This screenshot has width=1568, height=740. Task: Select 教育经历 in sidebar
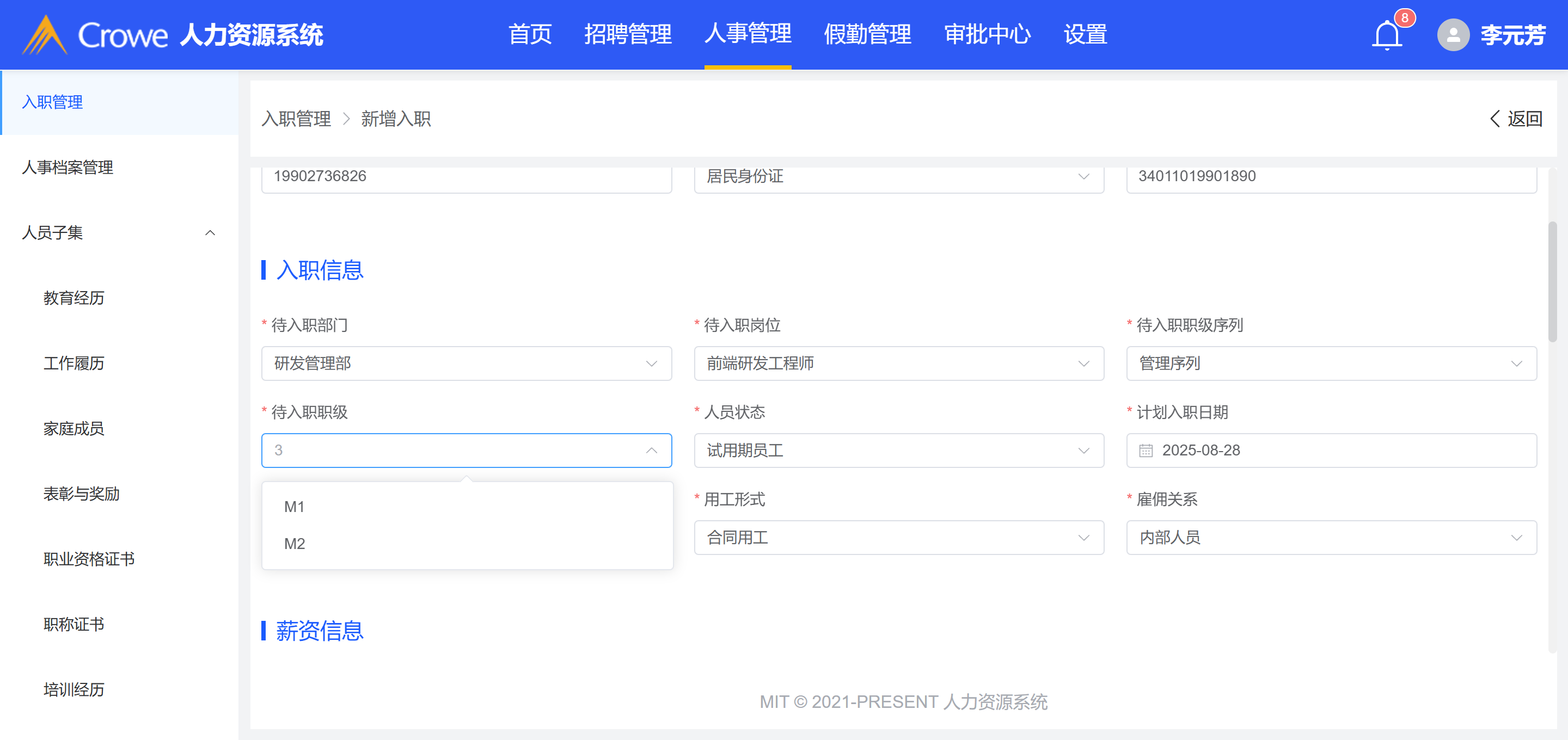(73, 298)
